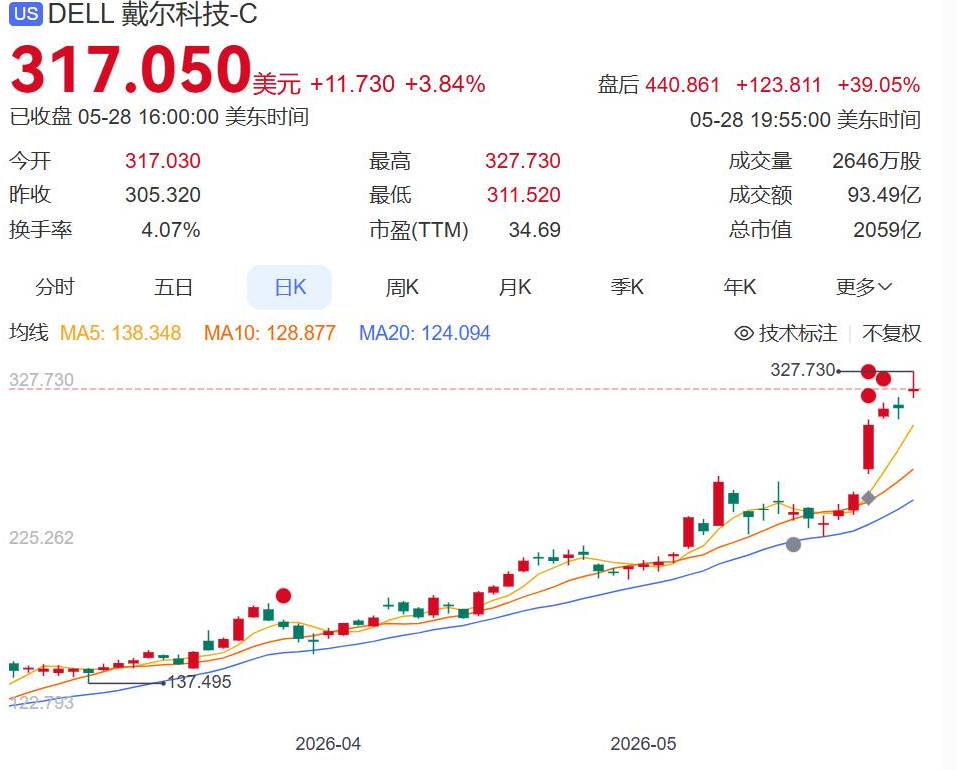This screenshot has height=770, width=957.
Task: Click the 最低 value 311.520
Action: tap(524, 195)
